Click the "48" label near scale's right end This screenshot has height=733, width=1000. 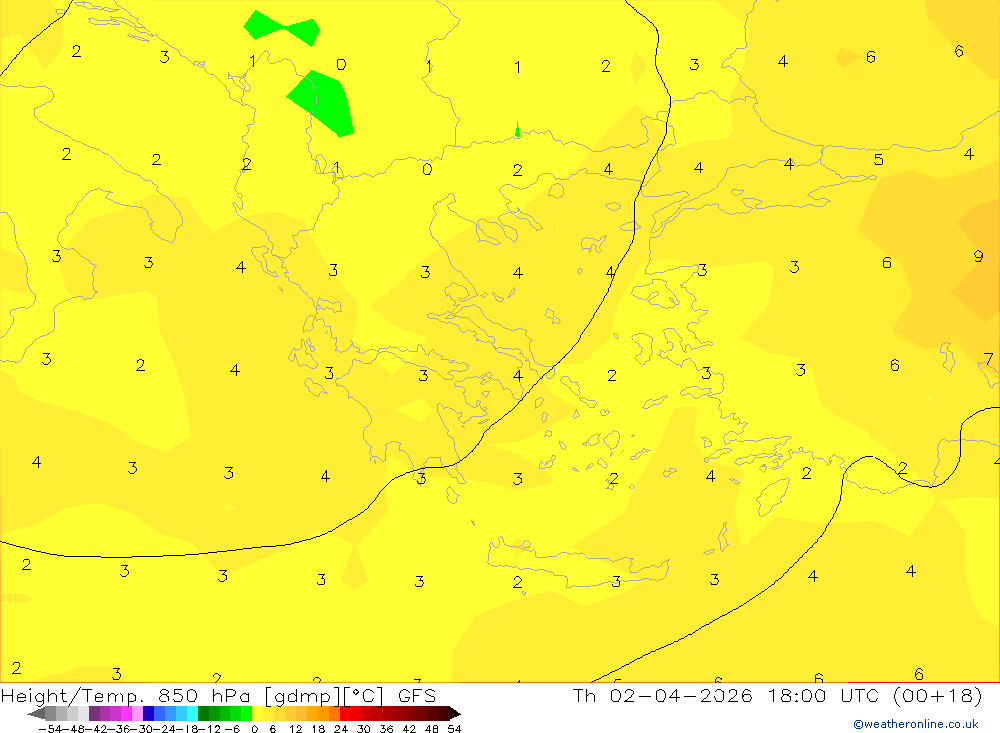(x=432, y=729)
